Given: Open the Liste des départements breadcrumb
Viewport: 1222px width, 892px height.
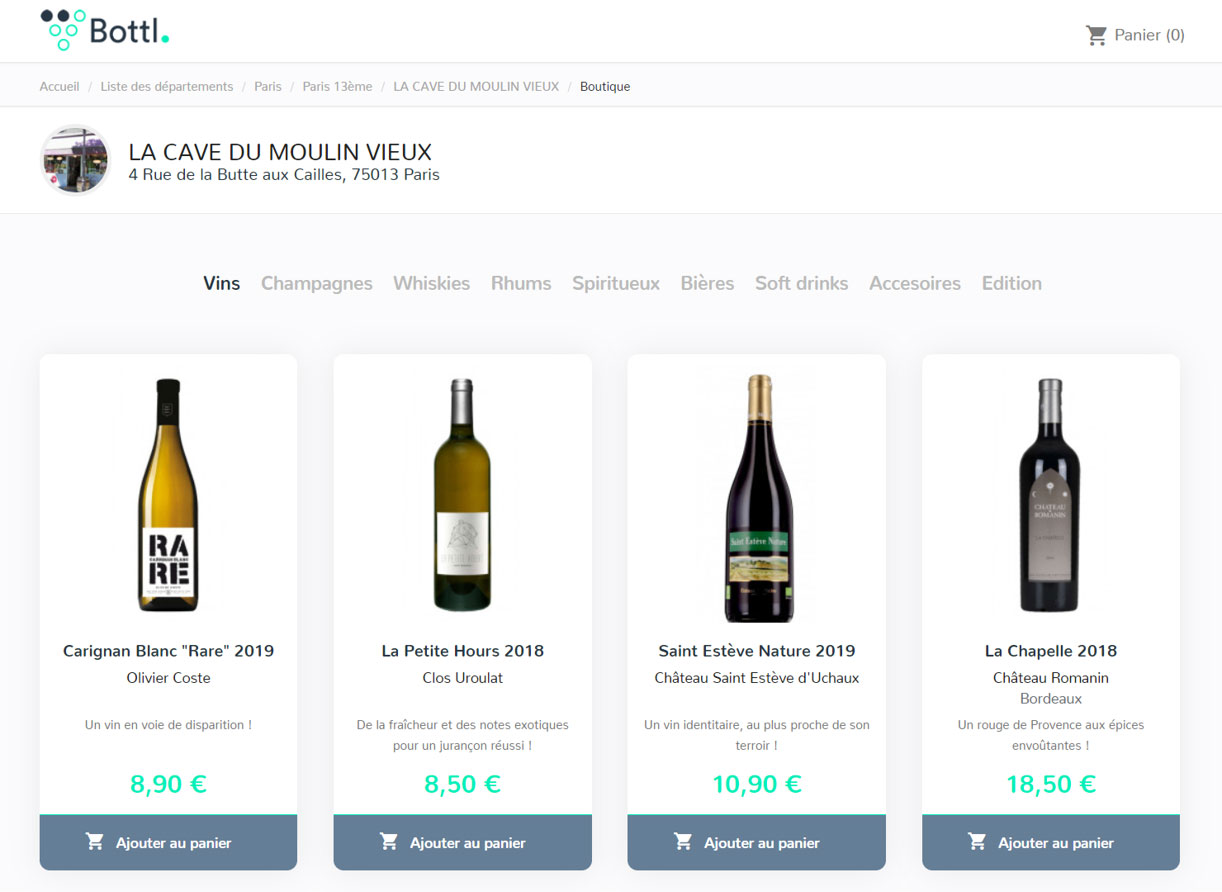Looking at the screenshot, I should click(x=167, y=87).
